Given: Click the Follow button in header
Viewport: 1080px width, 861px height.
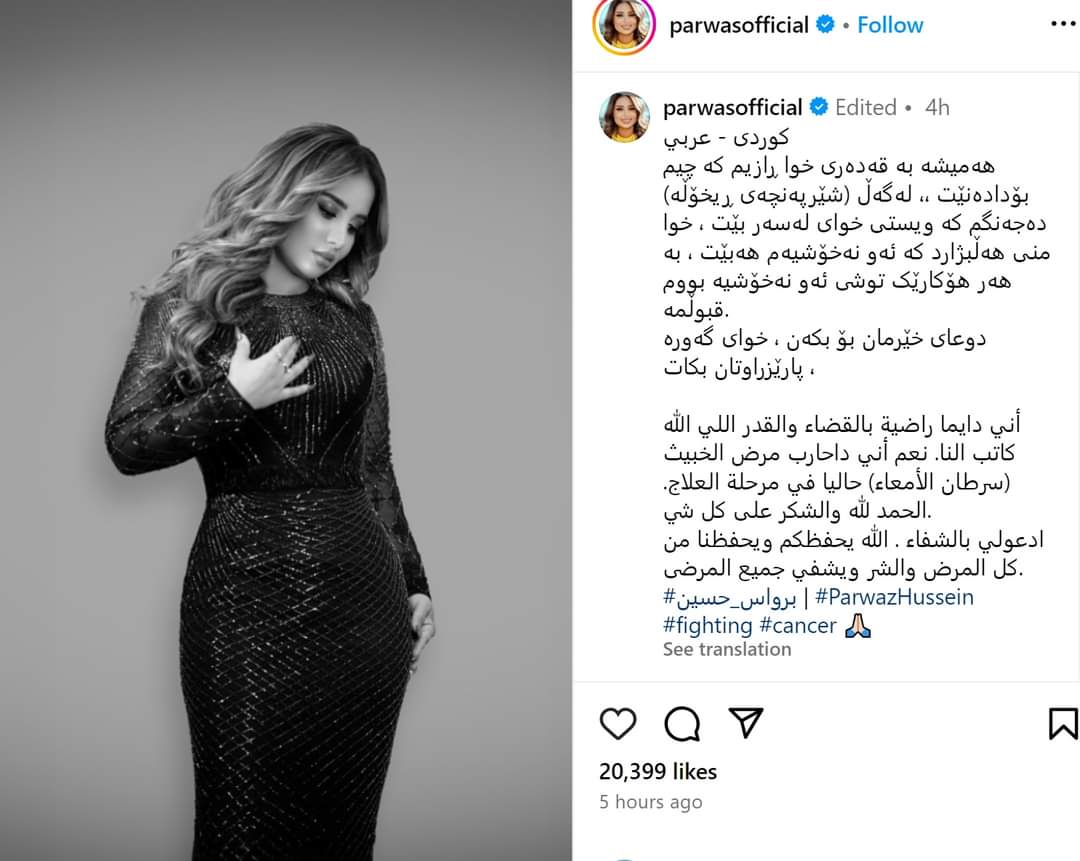Looking at the screenshot, I should click(x=890, y=25).
